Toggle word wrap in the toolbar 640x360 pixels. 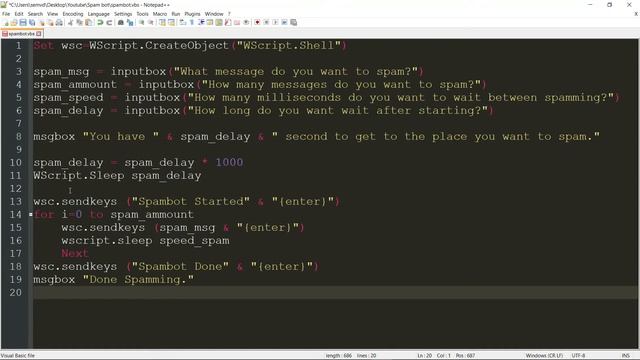coord(182,22)
